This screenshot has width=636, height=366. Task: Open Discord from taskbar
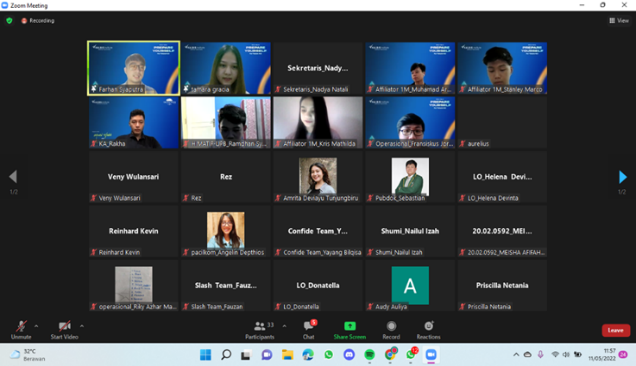(349, 355)
